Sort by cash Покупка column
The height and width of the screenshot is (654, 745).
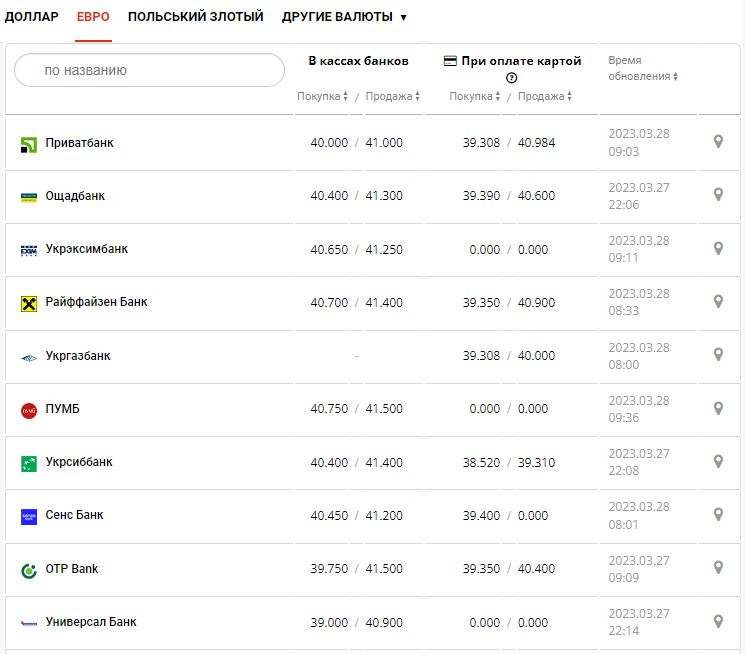322,96
